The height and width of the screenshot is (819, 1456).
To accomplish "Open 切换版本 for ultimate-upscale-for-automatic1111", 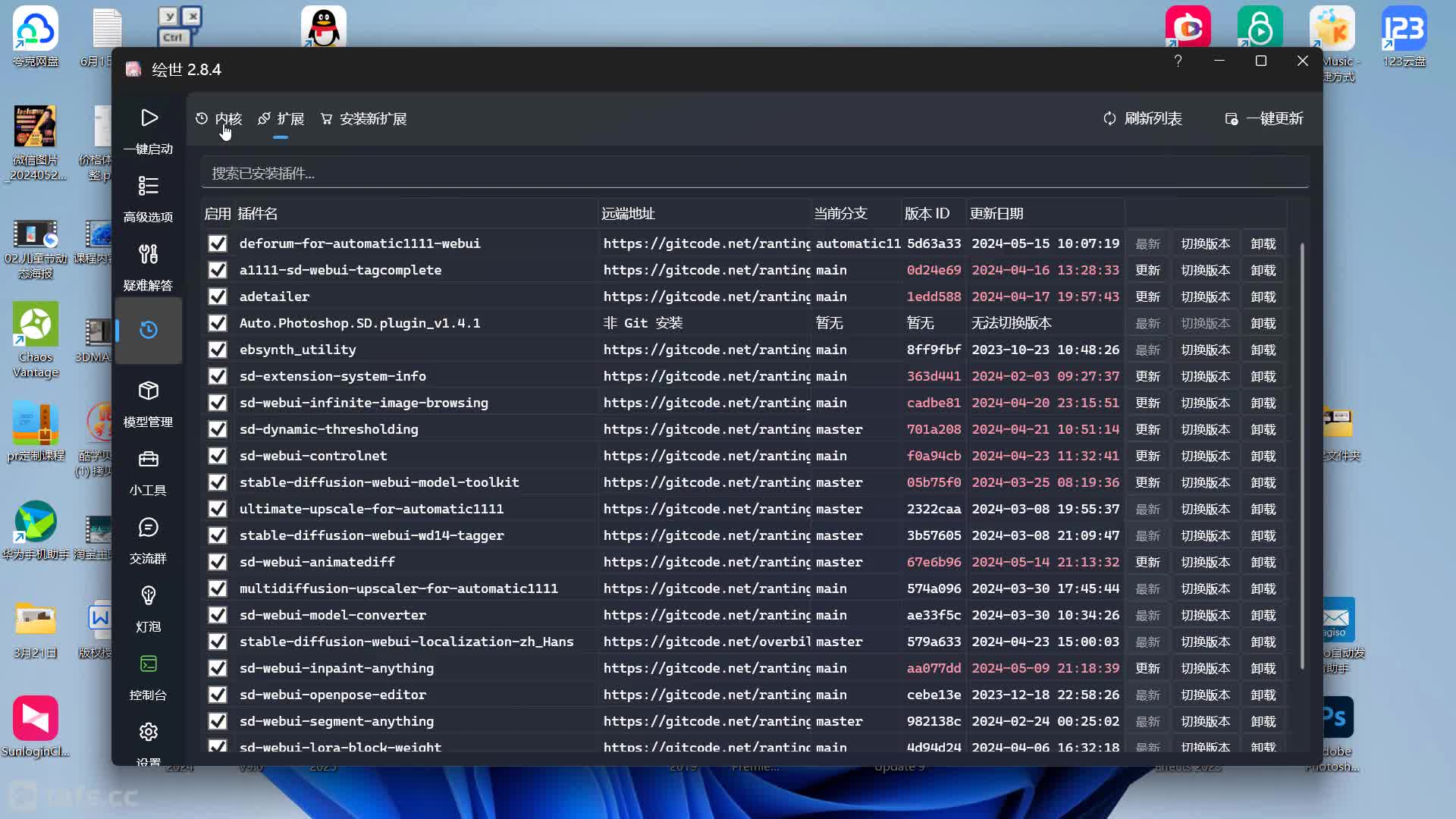I will pyautogui.click(x=1206, y=509).
